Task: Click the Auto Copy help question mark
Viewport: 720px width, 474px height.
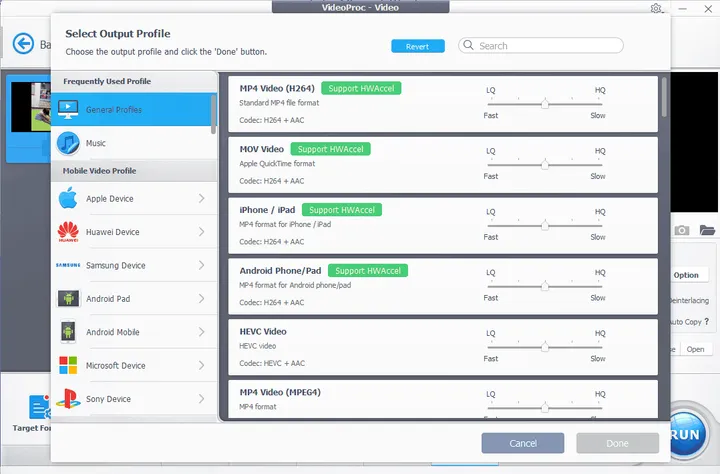Action: pyautogui.click(x=706, y=322)
